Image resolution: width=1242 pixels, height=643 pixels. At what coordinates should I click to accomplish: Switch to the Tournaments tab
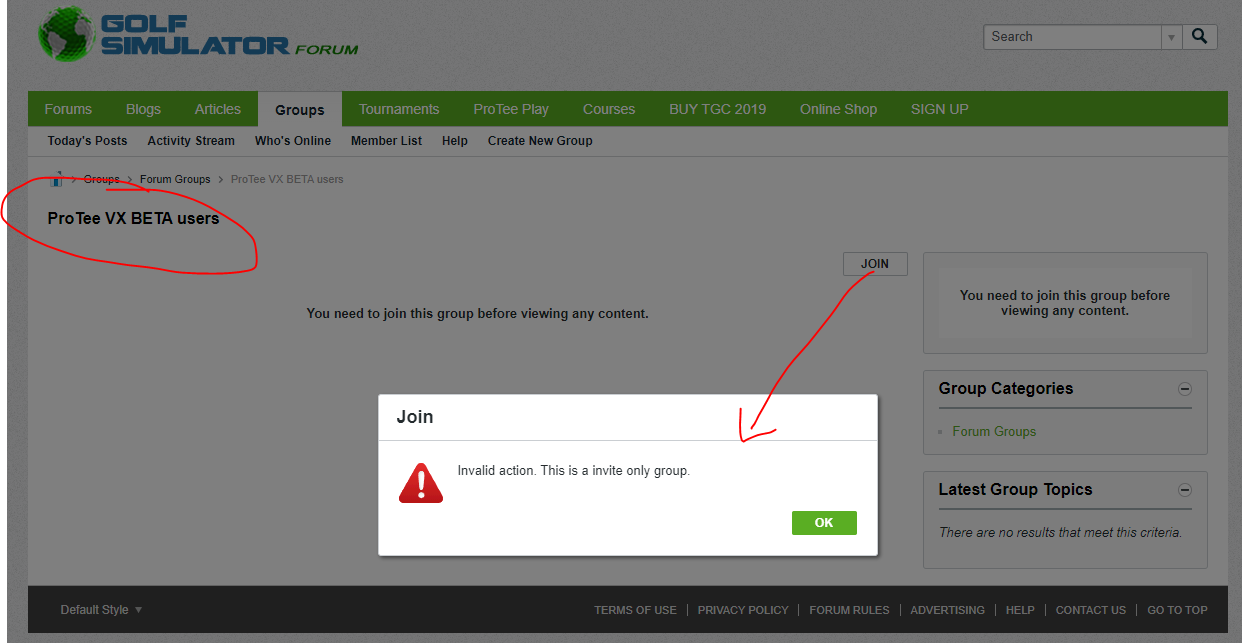click(x=399, y=109)
